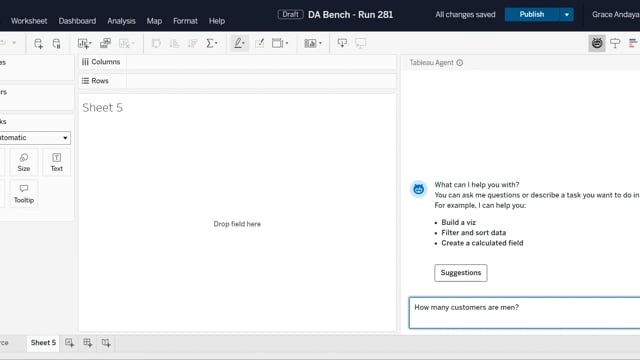
Task: Click the Duplicate sheet toolbar icon
Action: [105, 43]
